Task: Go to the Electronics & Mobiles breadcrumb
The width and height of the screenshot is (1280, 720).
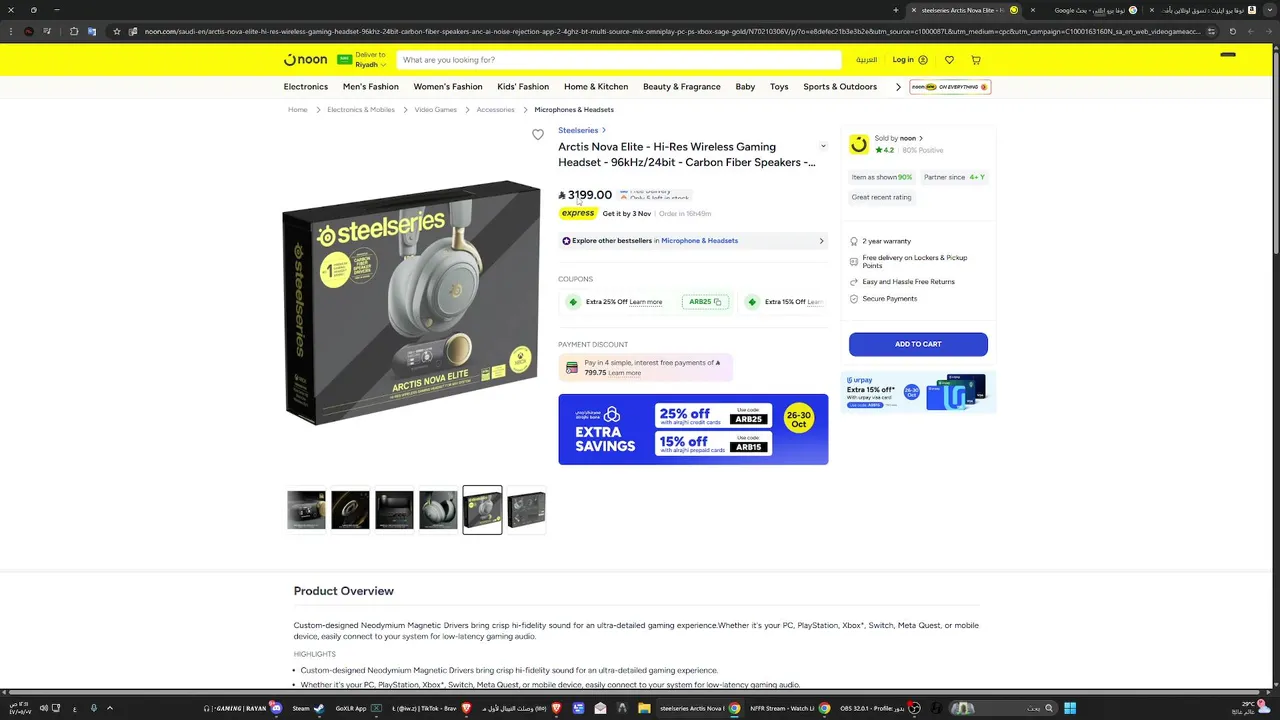Action: click(x=361, y=110)
